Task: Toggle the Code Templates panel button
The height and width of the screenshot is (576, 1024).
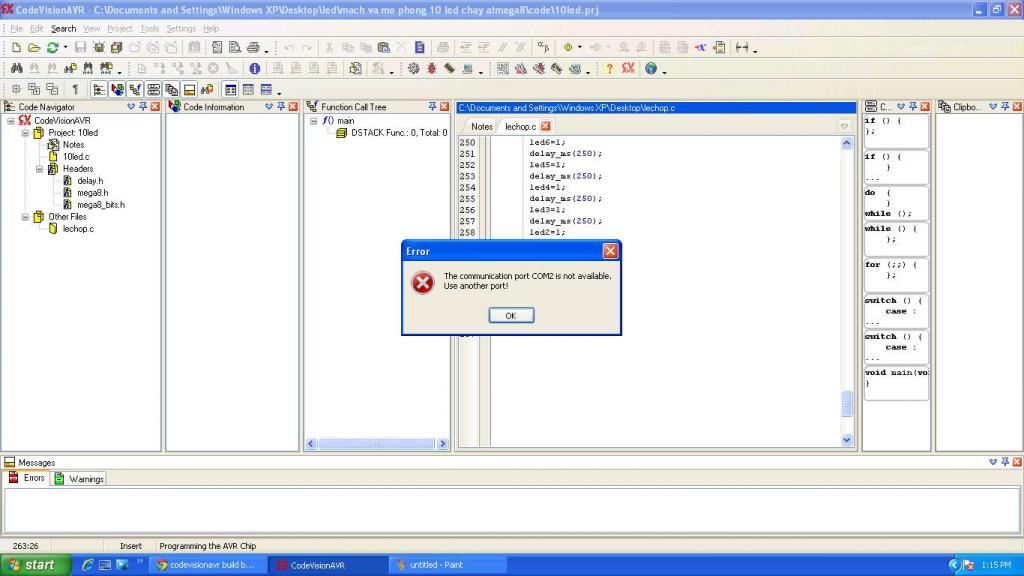Action: coord(153,89)
